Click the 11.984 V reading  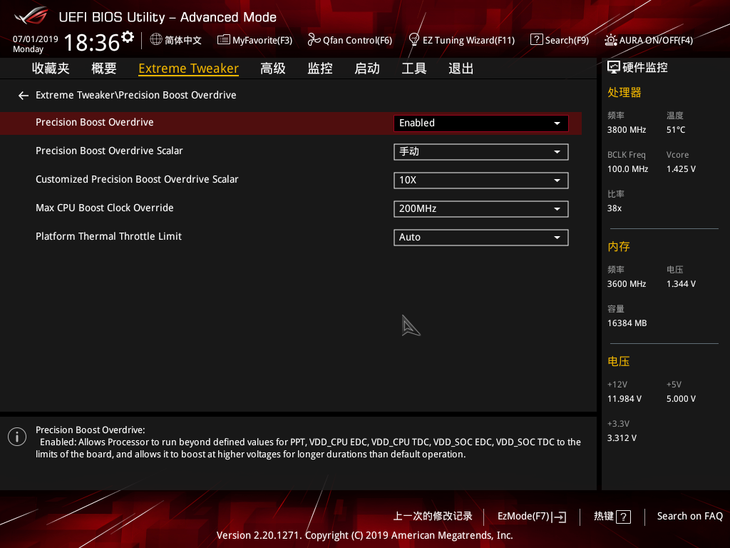[x=624, y=399]
